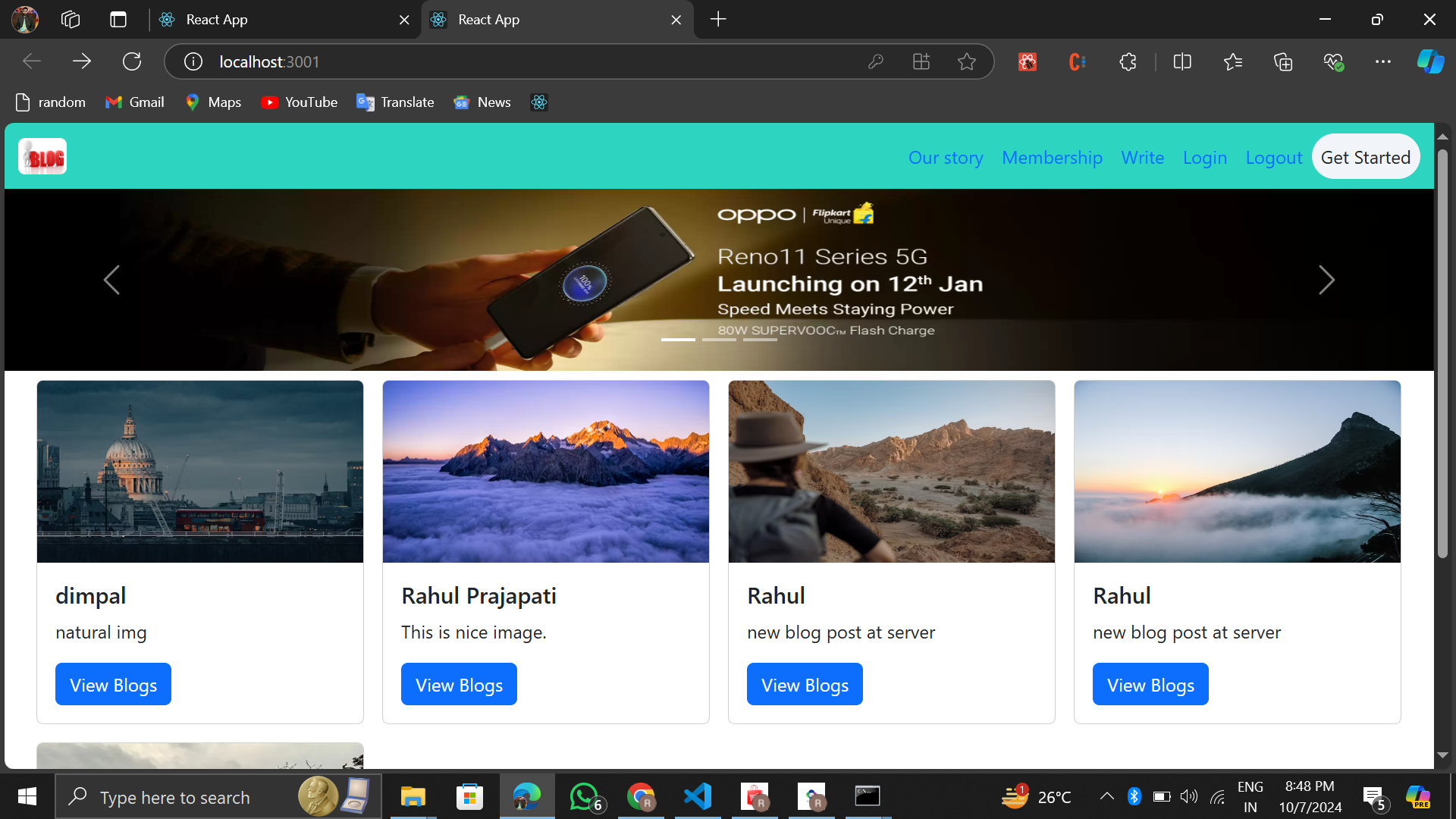View Blogs on Rahul Prajapati card
The height and width of the screenshot is (819, 1456).
(459, 684)
